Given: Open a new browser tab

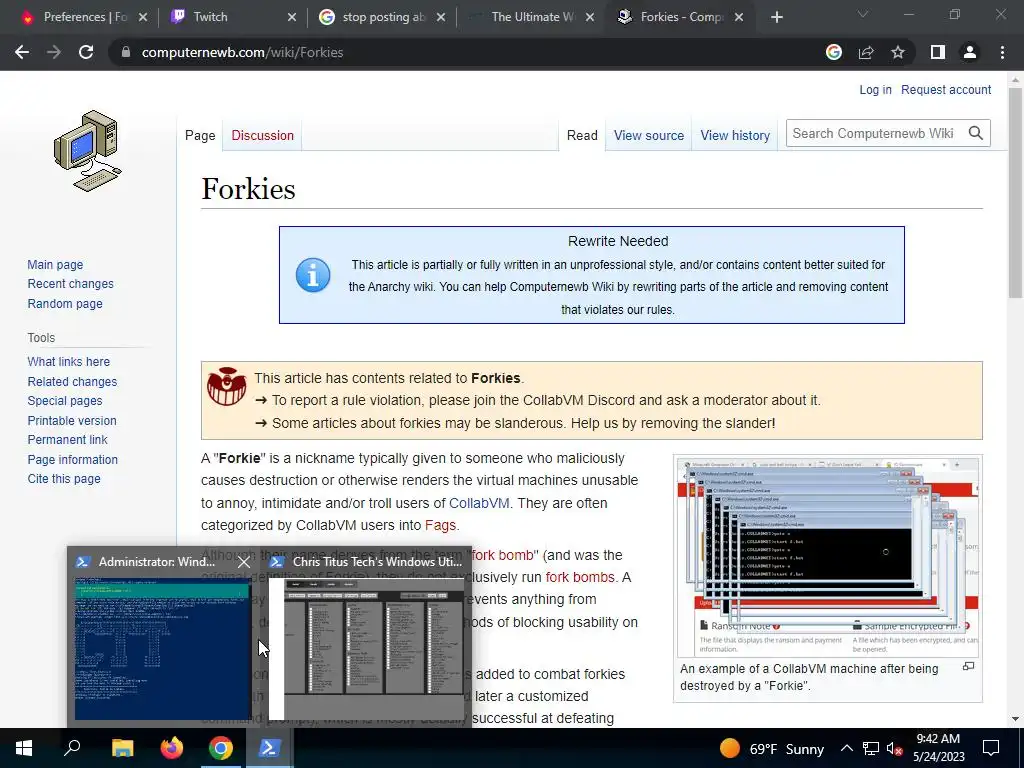Looking at the screenshot, I should tap(776, 17).
